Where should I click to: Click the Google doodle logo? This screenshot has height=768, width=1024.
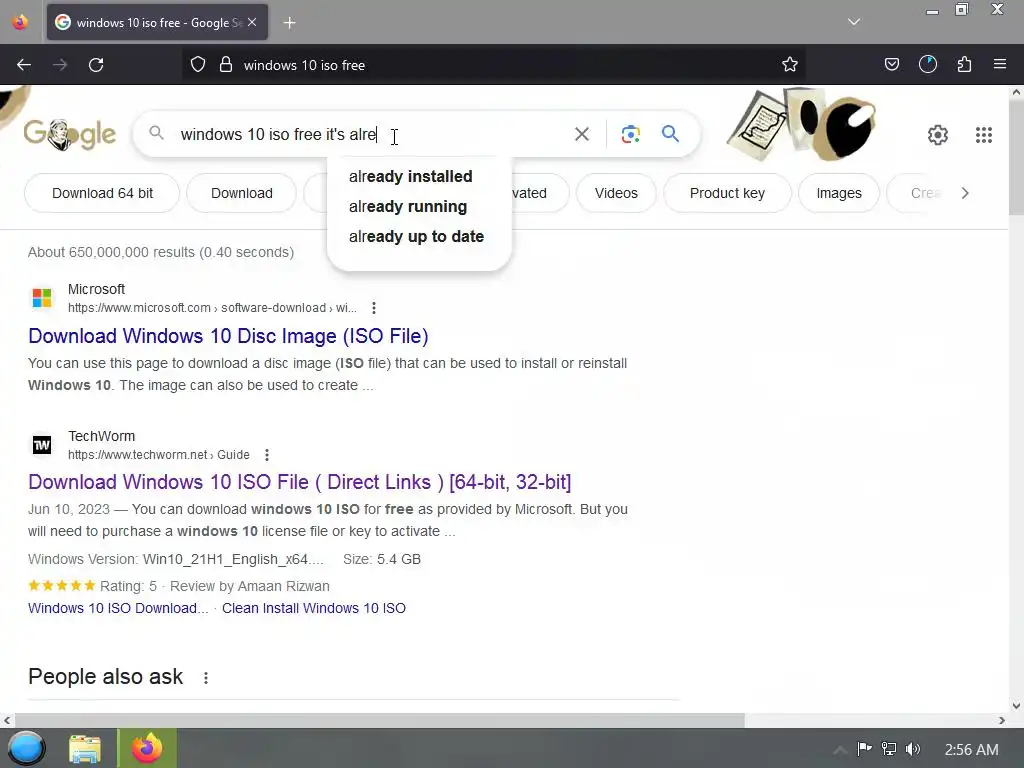click(70, 135)
